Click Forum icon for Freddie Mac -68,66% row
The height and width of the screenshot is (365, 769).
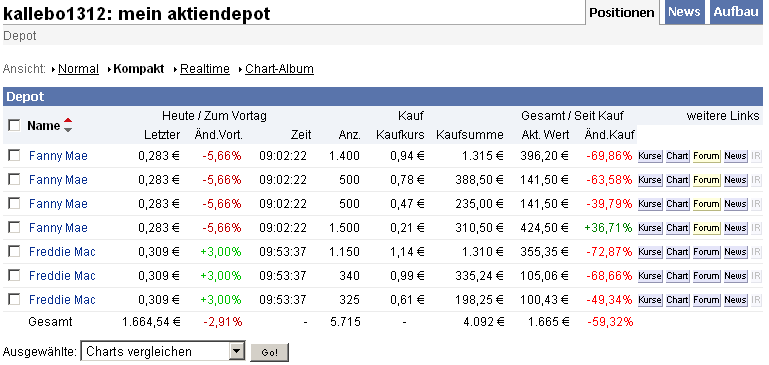[x=706, y=276]
